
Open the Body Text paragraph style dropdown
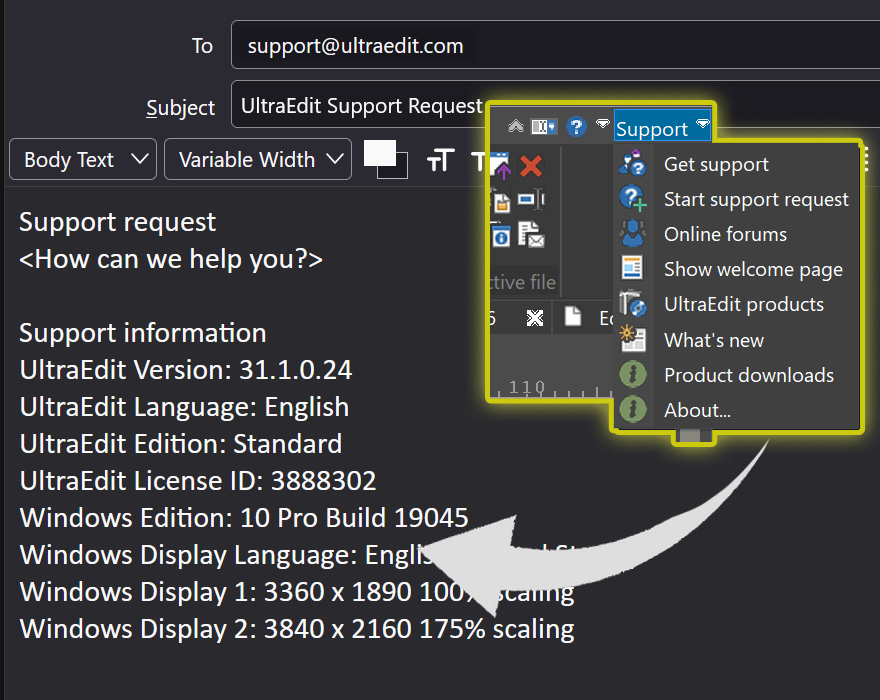click(x=83, y=159)
